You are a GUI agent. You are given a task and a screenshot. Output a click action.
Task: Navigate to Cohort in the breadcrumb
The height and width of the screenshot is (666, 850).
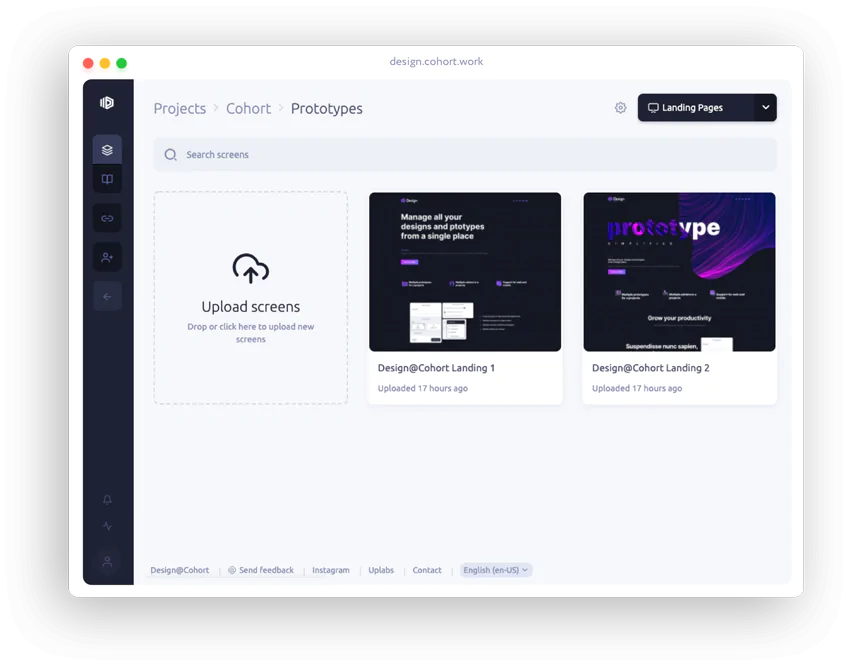click(x=248, y=108)
